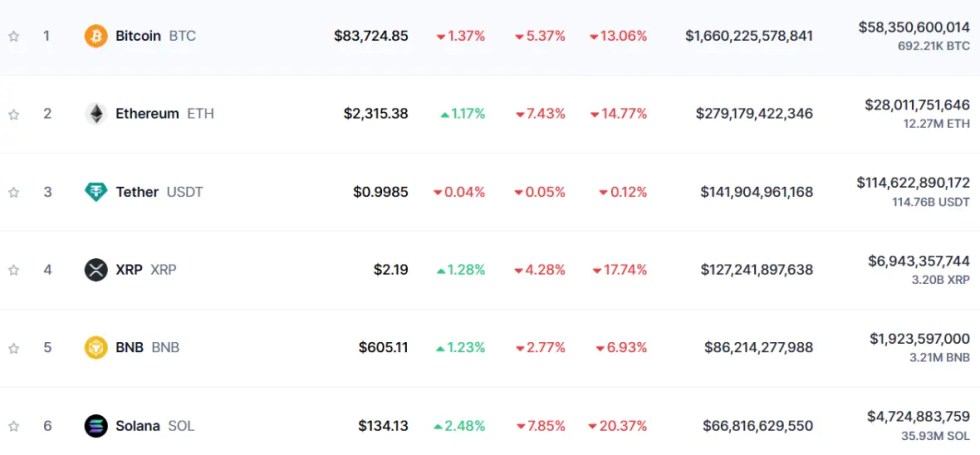Click Solana's 20.37% seven-day change
This screenshot has height=455, width=980.
[x=618, y=426]
